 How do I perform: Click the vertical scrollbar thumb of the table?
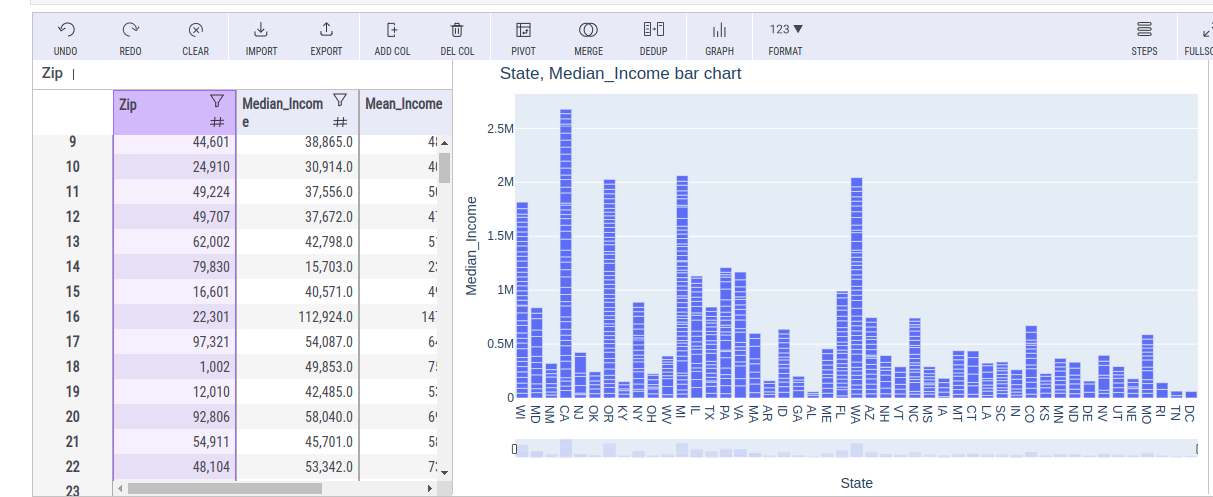click(444, 168)
